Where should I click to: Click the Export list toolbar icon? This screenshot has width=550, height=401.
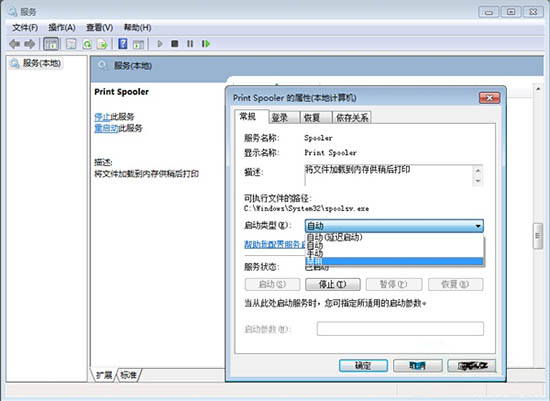pos(102,44)
